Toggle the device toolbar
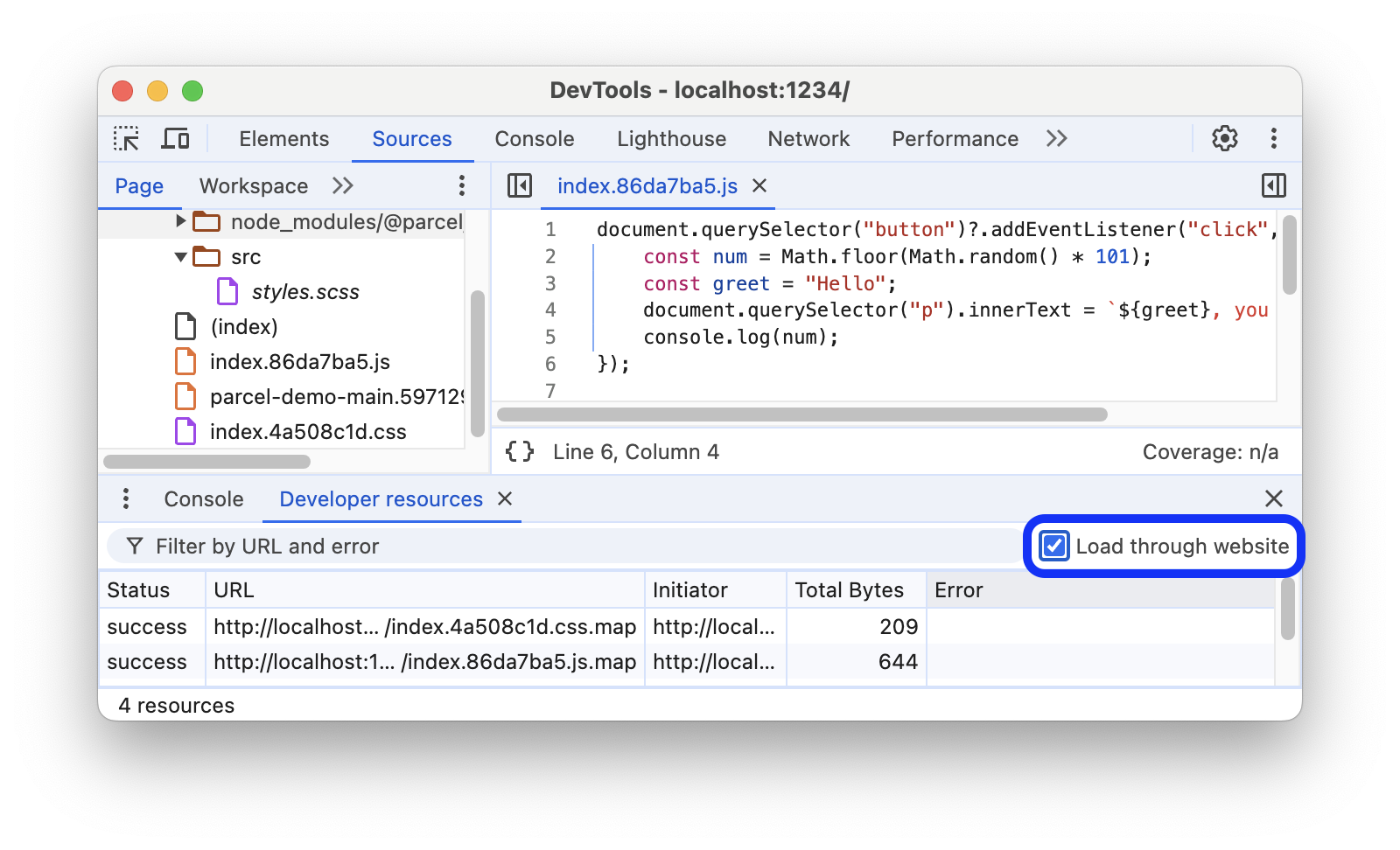Image resolution: width=1400 pixels, height=850 pixels. coord(175,138)
